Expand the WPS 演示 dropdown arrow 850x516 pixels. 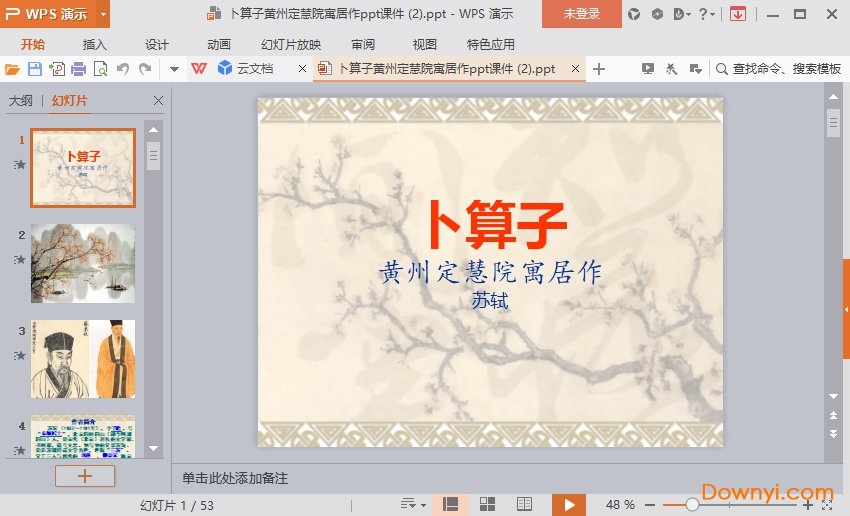click(x=103, y=14)
